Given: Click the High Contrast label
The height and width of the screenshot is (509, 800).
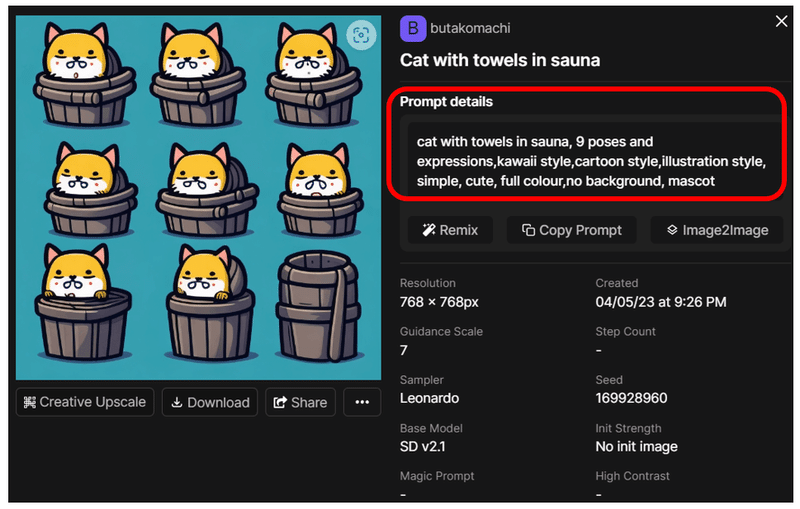Looking at the screenshot, I should [632, 476].
